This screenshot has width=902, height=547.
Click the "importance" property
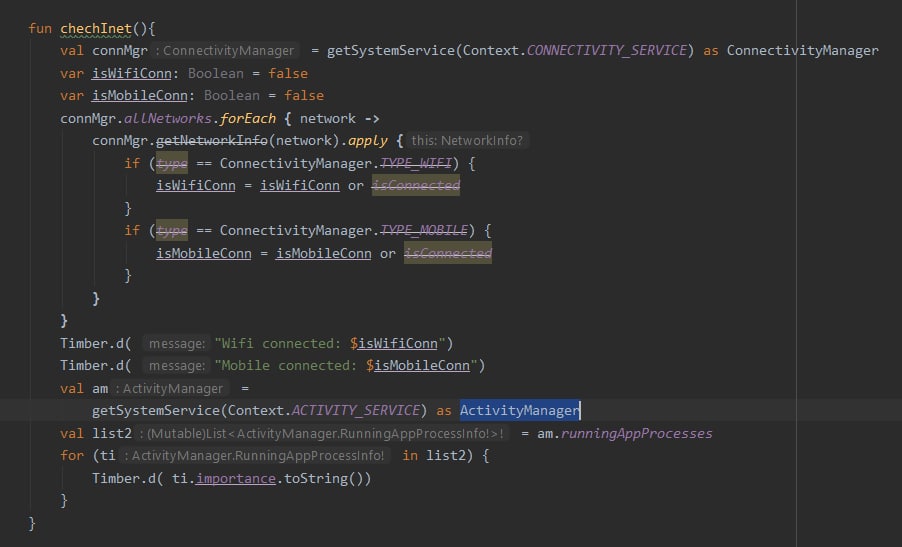point(235,479)
